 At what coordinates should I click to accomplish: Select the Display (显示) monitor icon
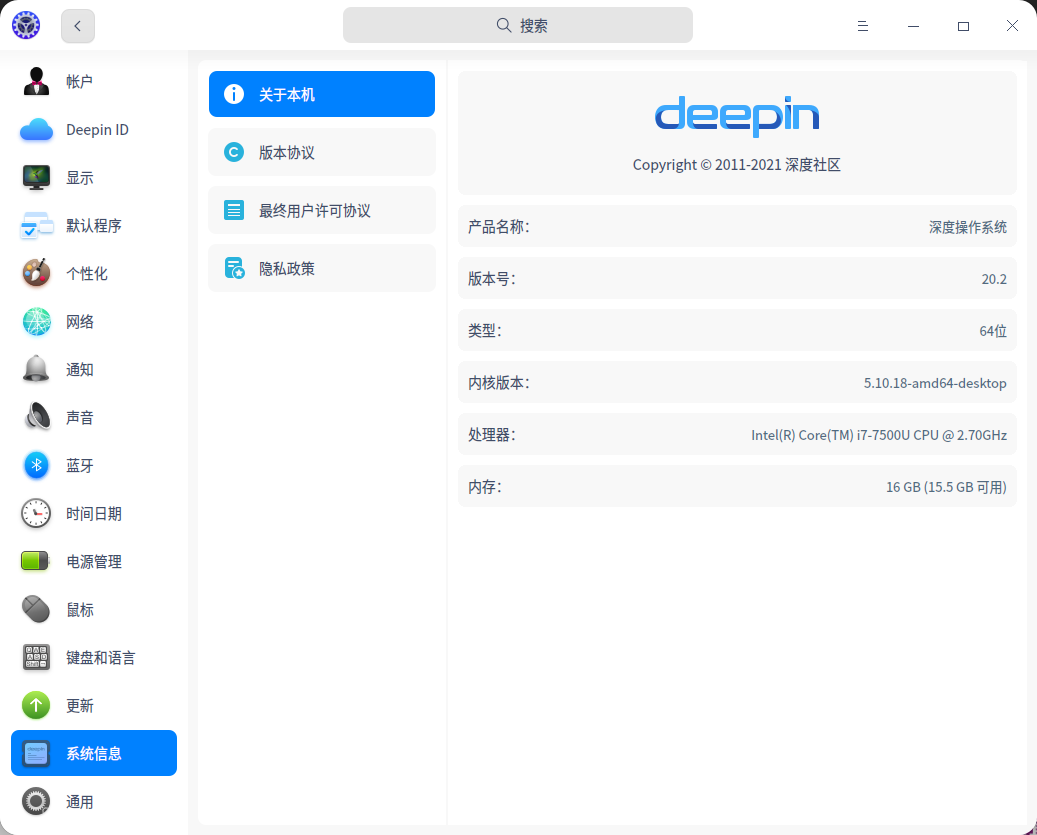tap(37, 177)
